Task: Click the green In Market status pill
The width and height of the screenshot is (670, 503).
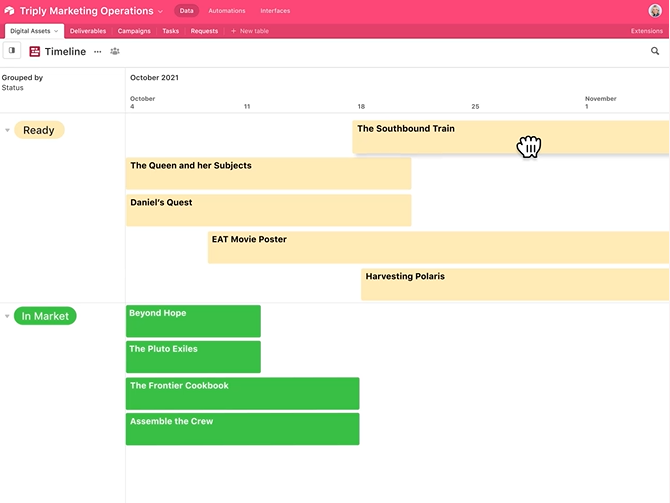Action: tap(45, 316)
